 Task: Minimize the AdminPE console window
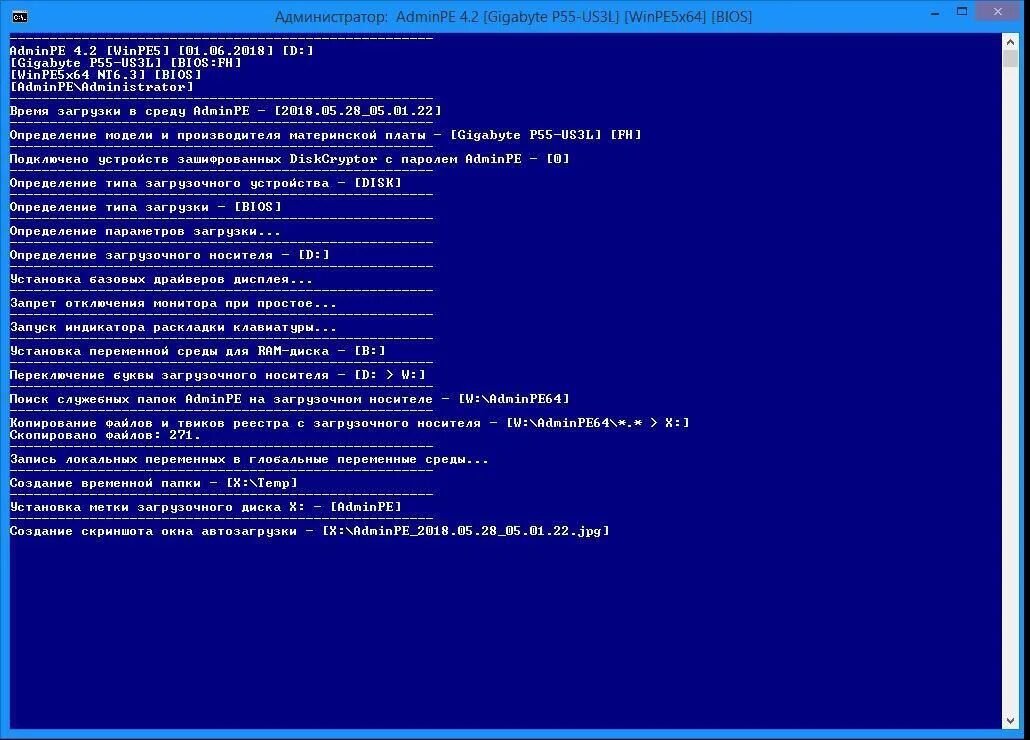[935, 12]
